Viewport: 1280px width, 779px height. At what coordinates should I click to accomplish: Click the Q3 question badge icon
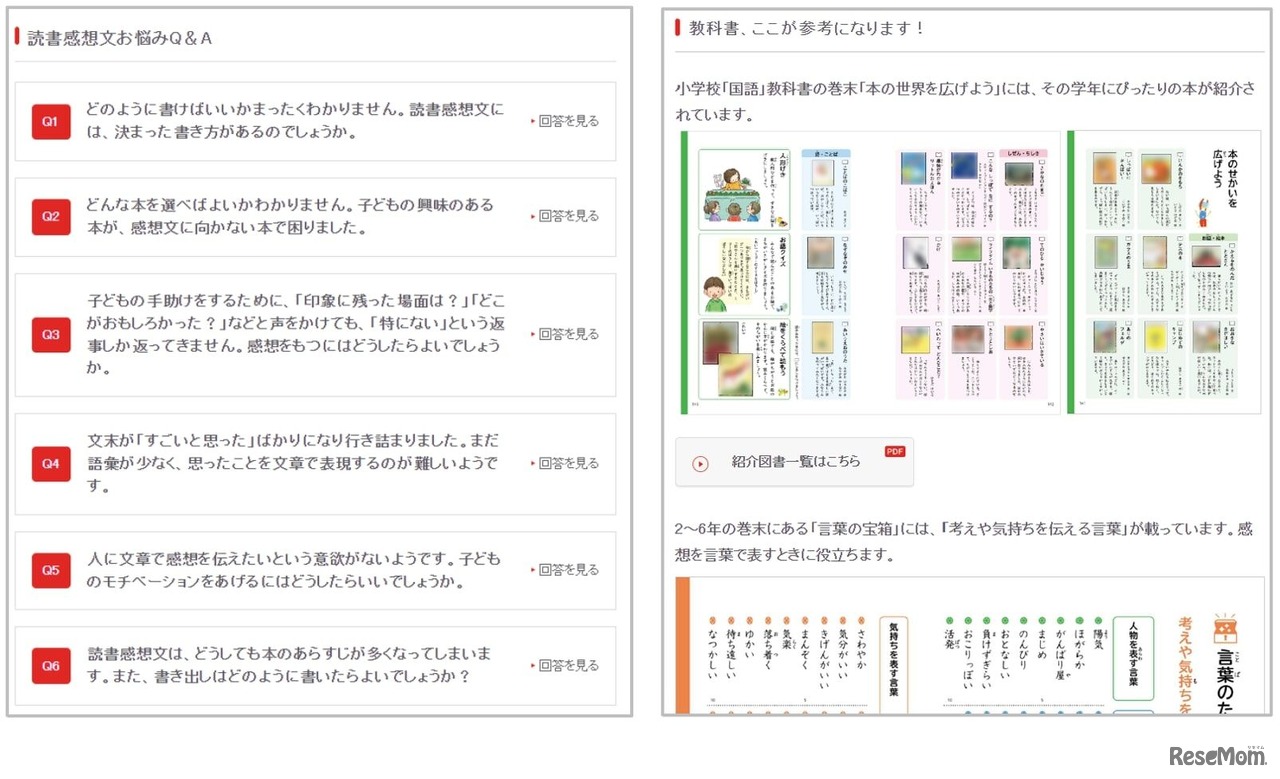tap(51, 334)
